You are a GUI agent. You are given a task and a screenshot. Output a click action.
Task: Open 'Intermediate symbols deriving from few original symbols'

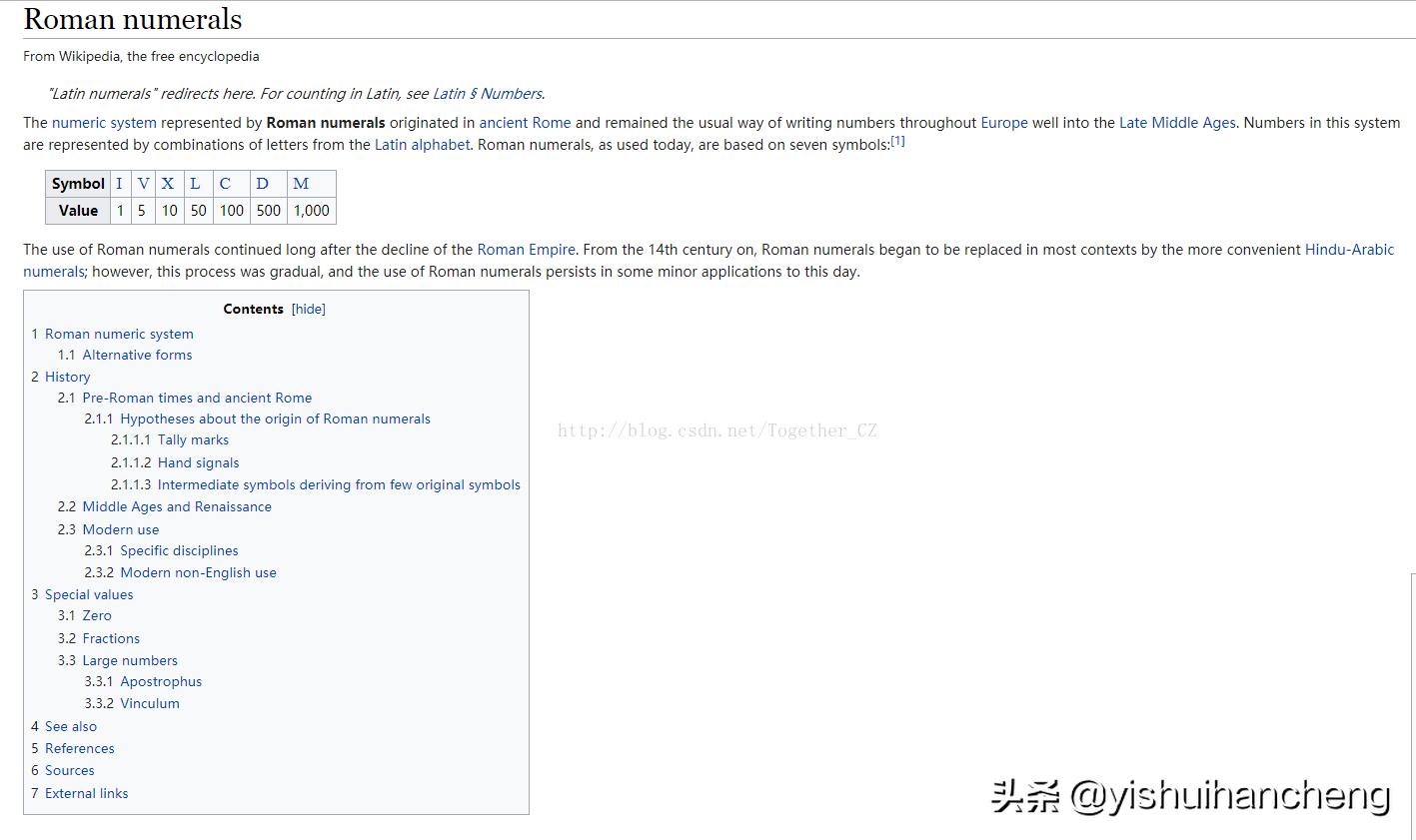click(x=339, y=484)
